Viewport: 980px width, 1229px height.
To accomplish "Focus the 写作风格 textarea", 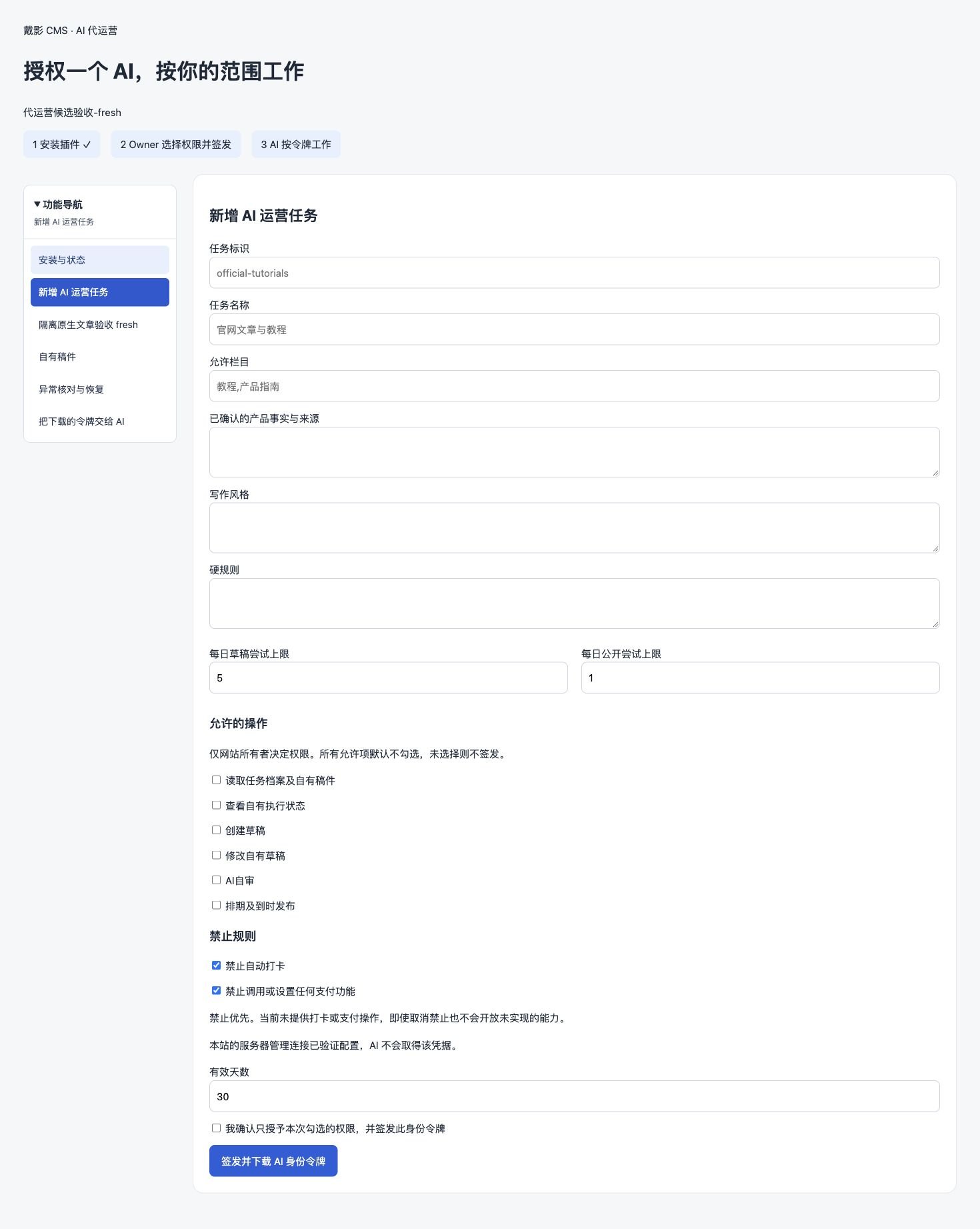I will tap(575, 527).
